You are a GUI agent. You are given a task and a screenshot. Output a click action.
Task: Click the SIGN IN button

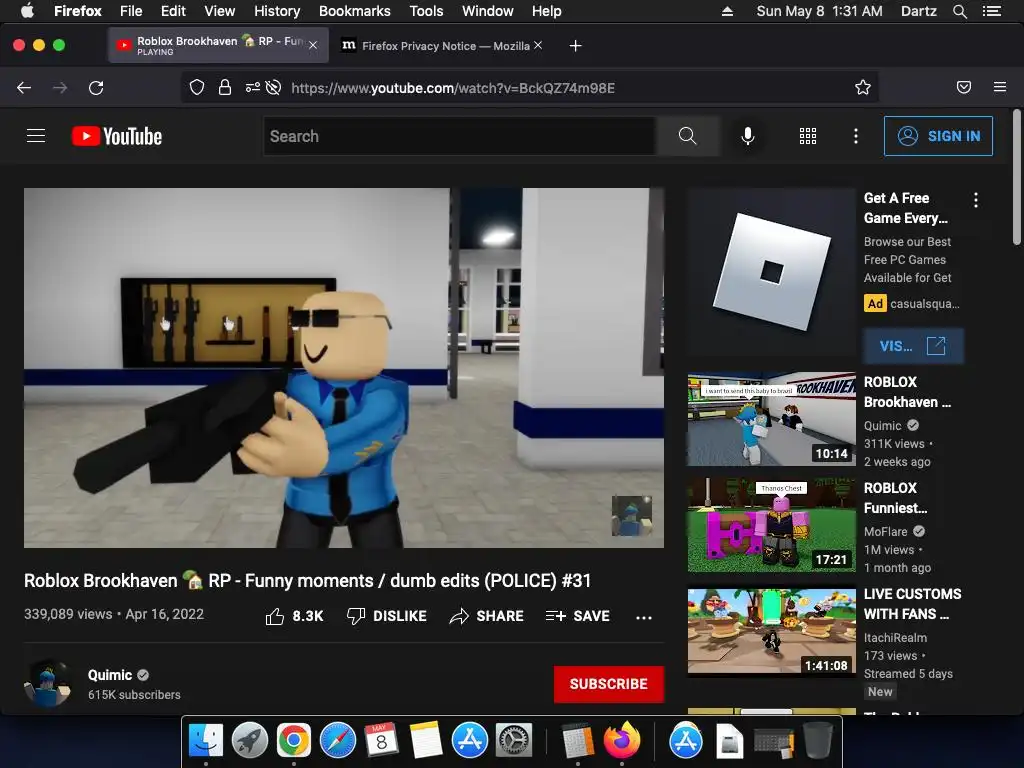938,136
